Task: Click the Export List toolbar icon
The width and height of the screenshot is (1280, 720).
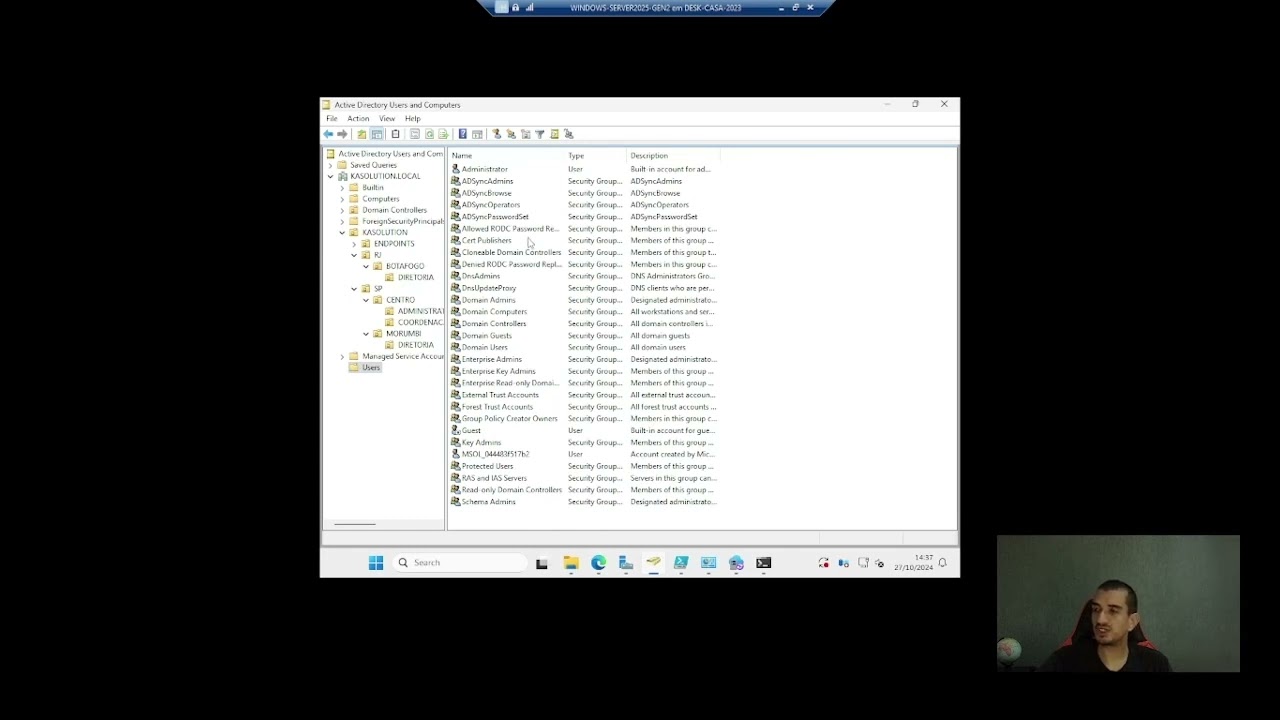Action: point(443,134)
